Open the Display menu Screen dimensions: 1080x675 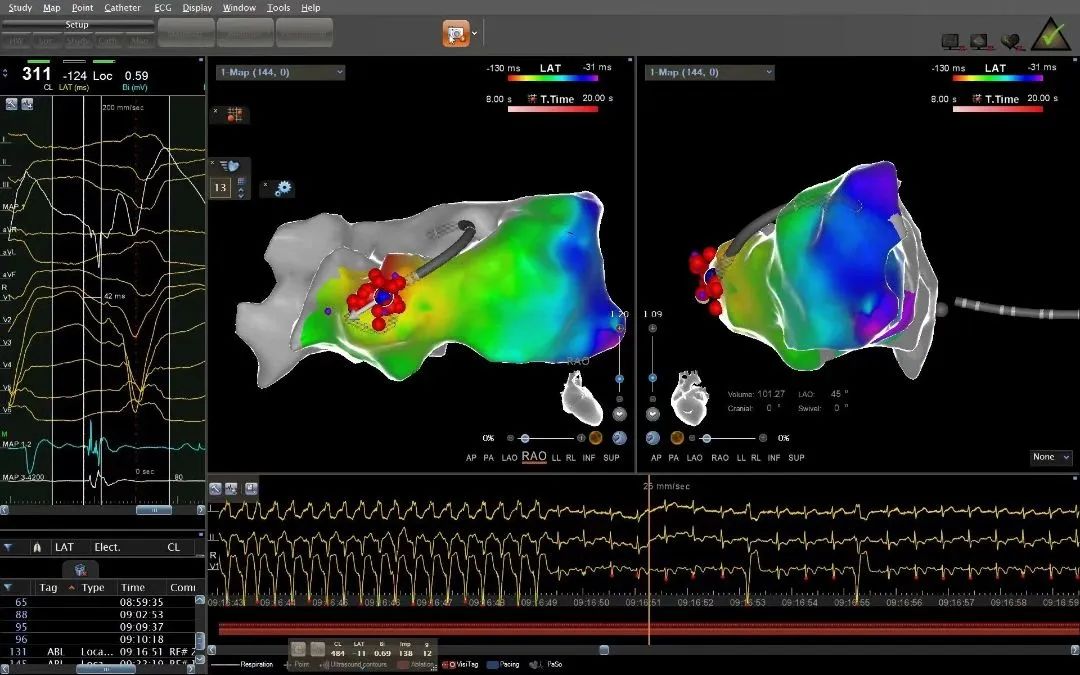197,7
